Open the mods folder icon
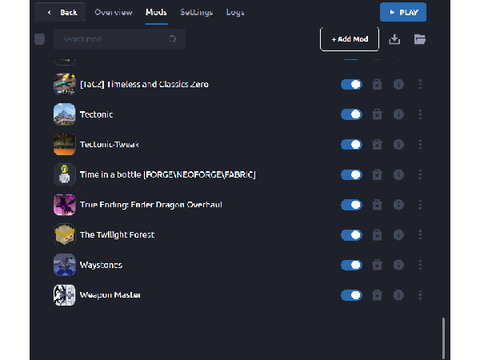 pyautogui.click(x=420, y=39)
